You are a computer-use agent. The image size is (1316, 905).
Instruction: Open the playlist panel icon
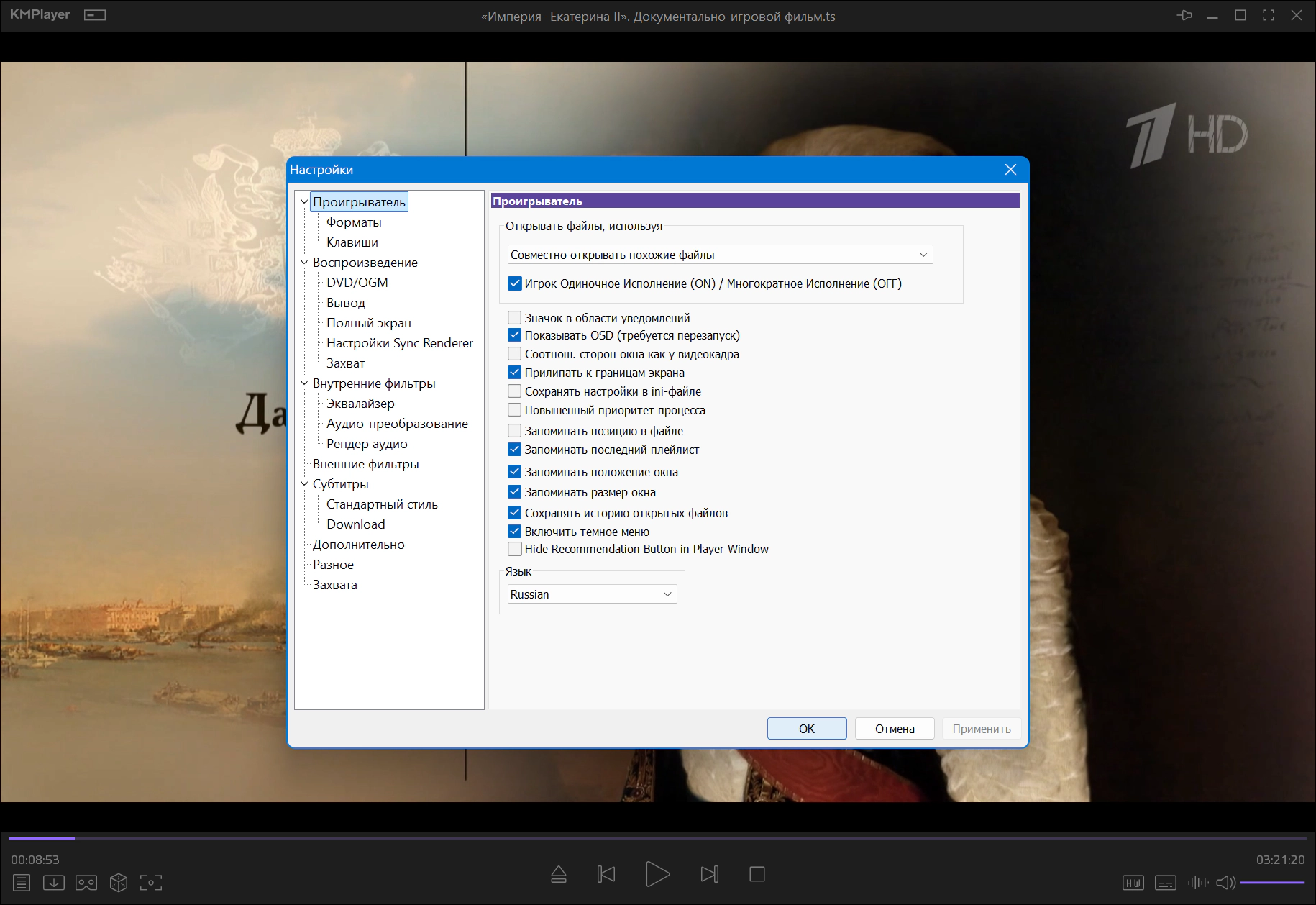pos(22,882)
